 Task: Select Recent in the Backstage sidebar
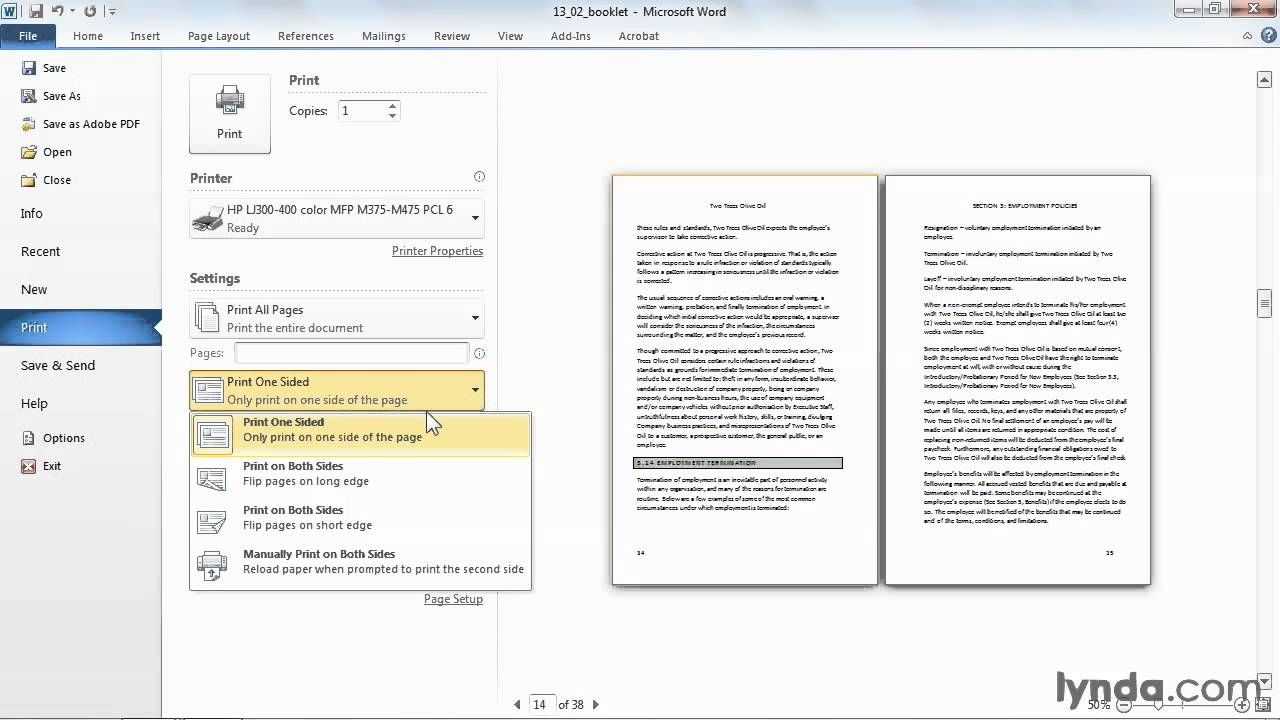[41, 251]
